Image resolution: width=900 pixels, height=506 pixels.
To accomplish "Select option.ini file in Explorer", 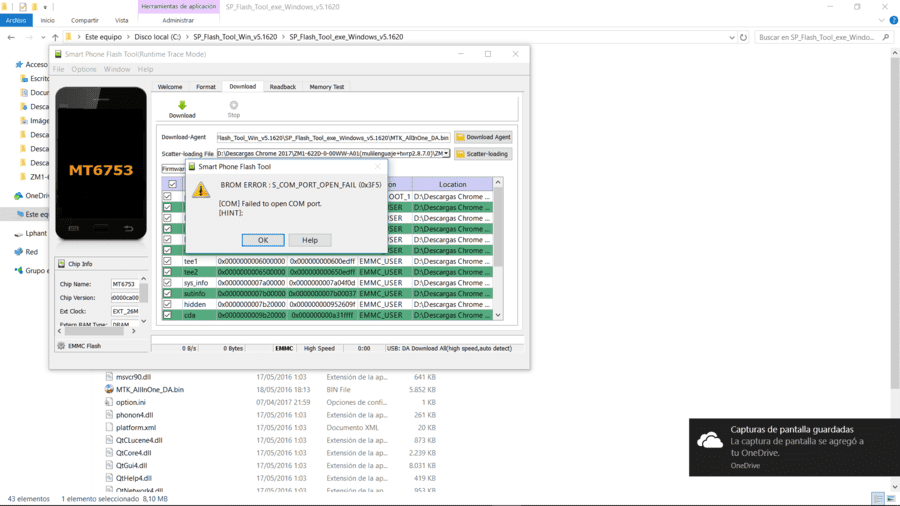I will click(130, 402).
